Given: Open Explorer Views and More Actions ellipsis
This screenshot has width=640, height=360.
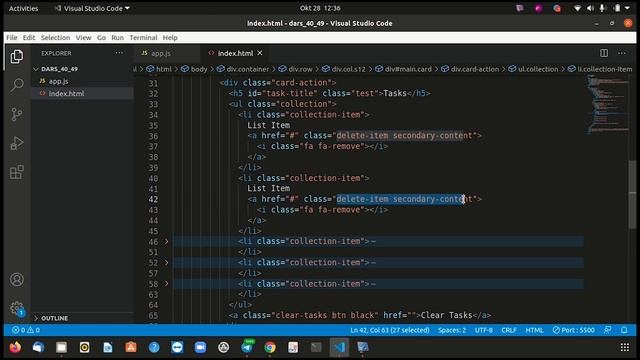Looking at the screenshot, I should tap(119, 53).
